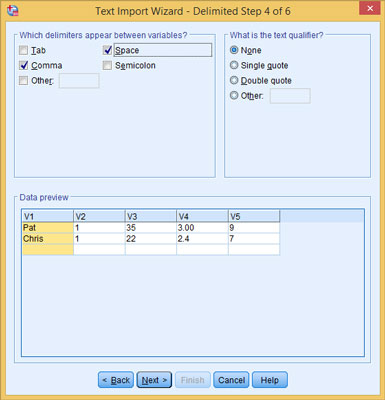Click the value 3.00 in the preview
Image resolution: width=385 pixels, height=400 pixels.
(202, 228)
